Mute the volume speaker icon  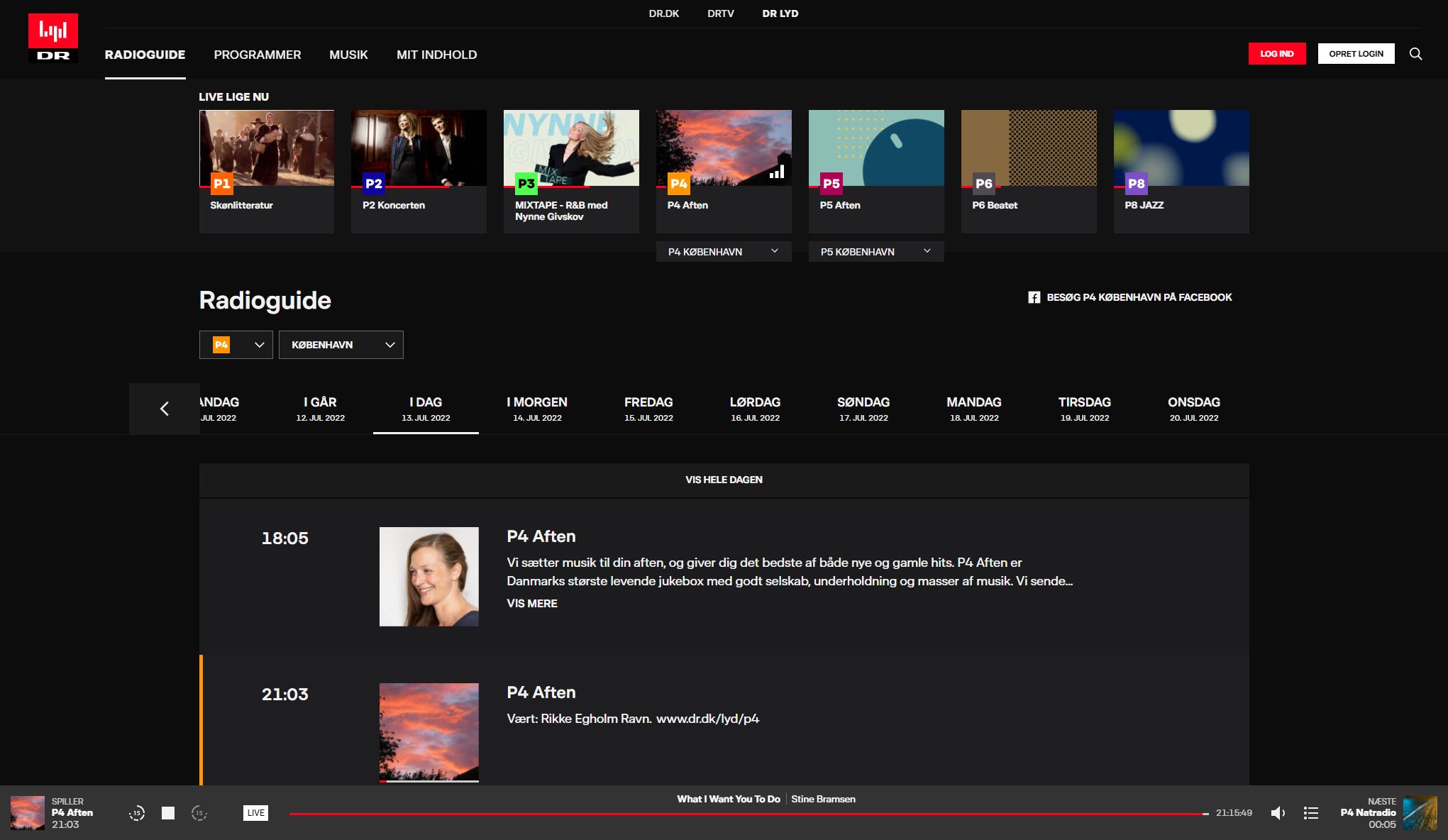[1278, 813]
